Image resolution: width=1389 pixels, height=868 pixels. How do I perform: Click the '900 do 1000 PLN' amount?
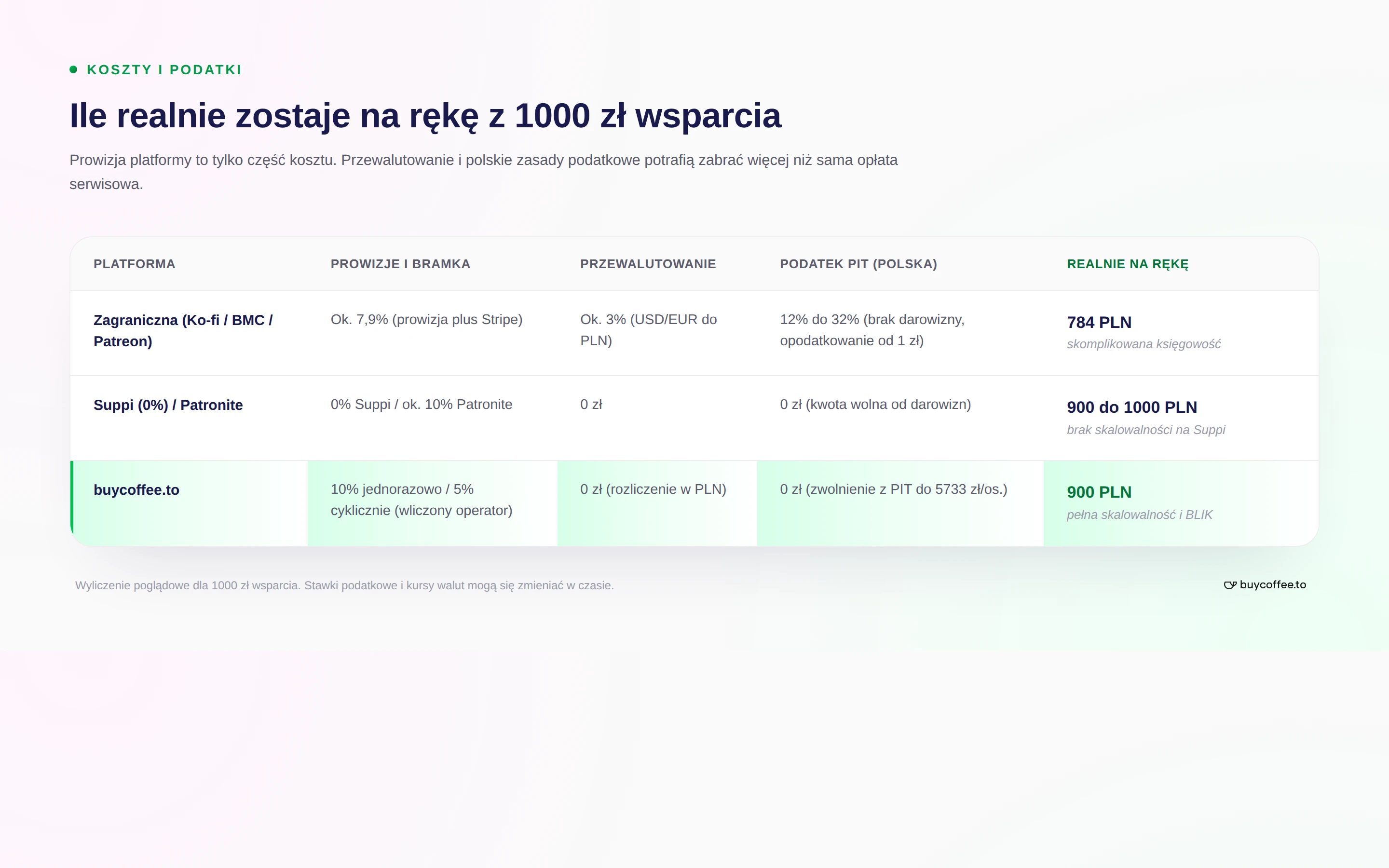[x=1132, y=407]
